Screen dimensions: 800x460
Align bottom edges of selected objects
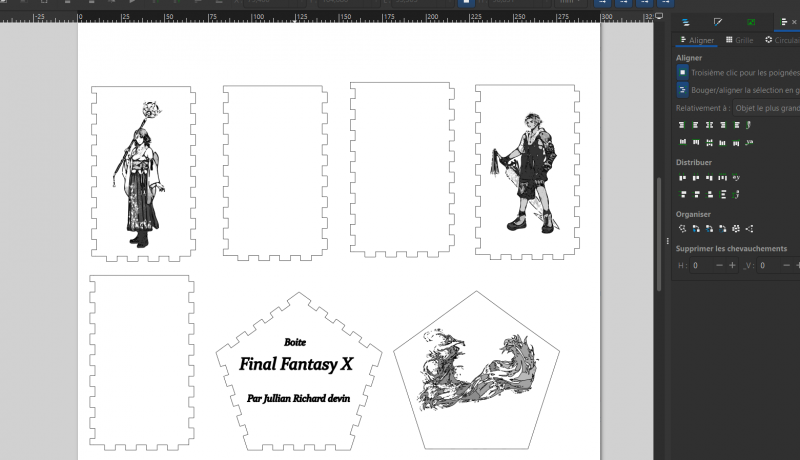tap(722, 142)
